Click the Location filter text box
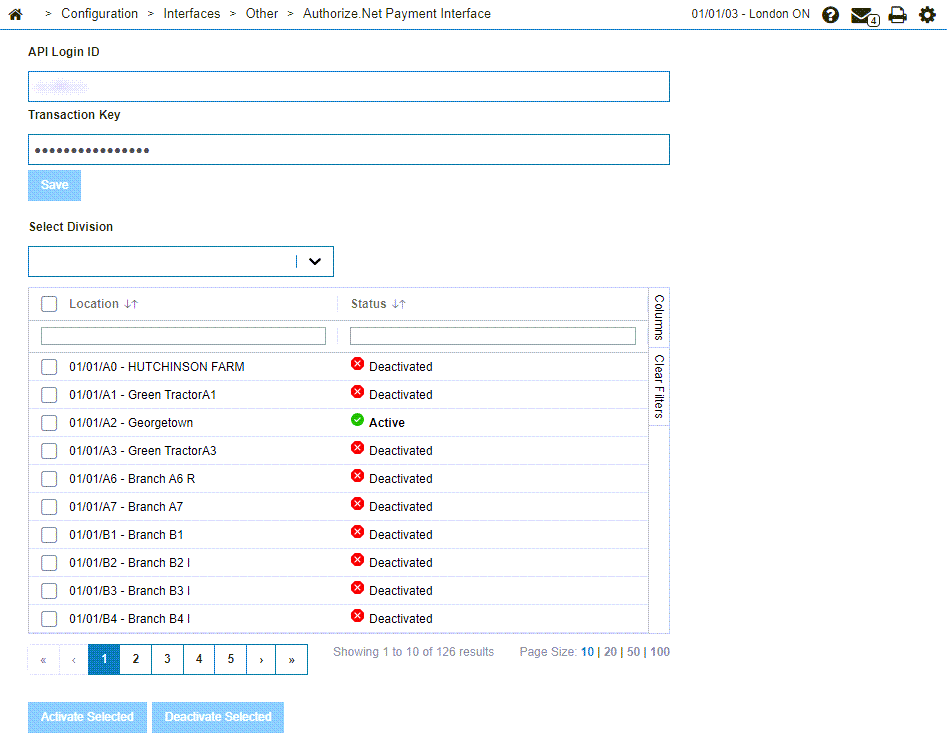This screenshot has height=744, width=947. click(x=183, y=336)
